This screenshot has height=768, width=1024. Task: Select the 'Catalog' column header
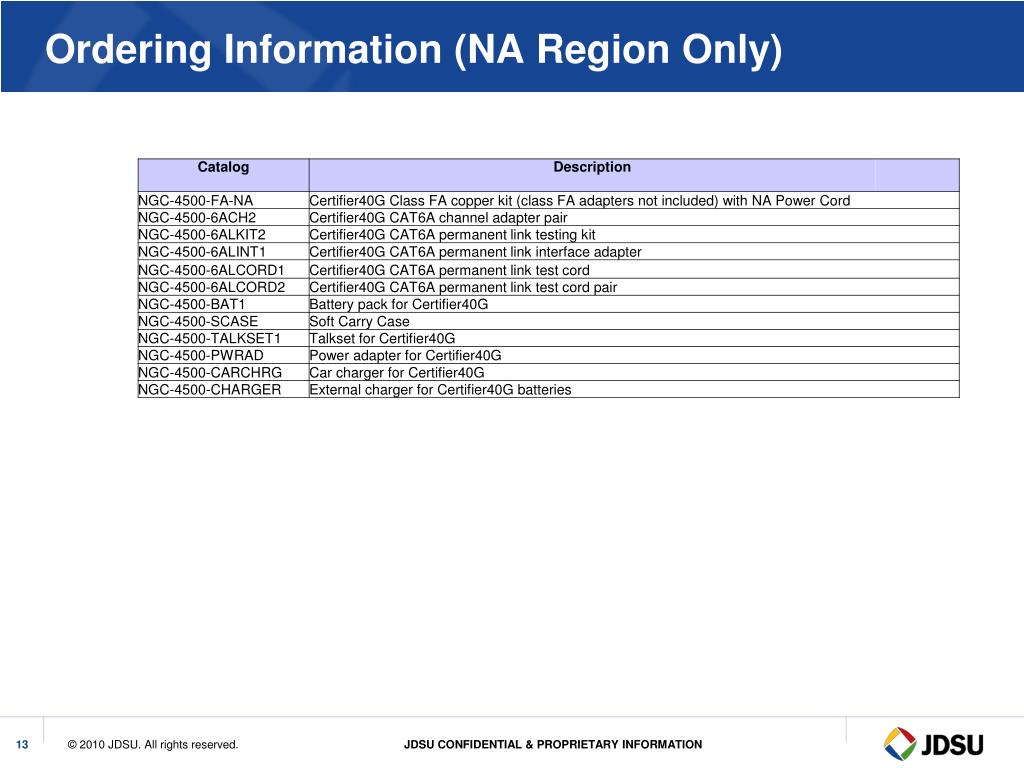click(223, 174)
